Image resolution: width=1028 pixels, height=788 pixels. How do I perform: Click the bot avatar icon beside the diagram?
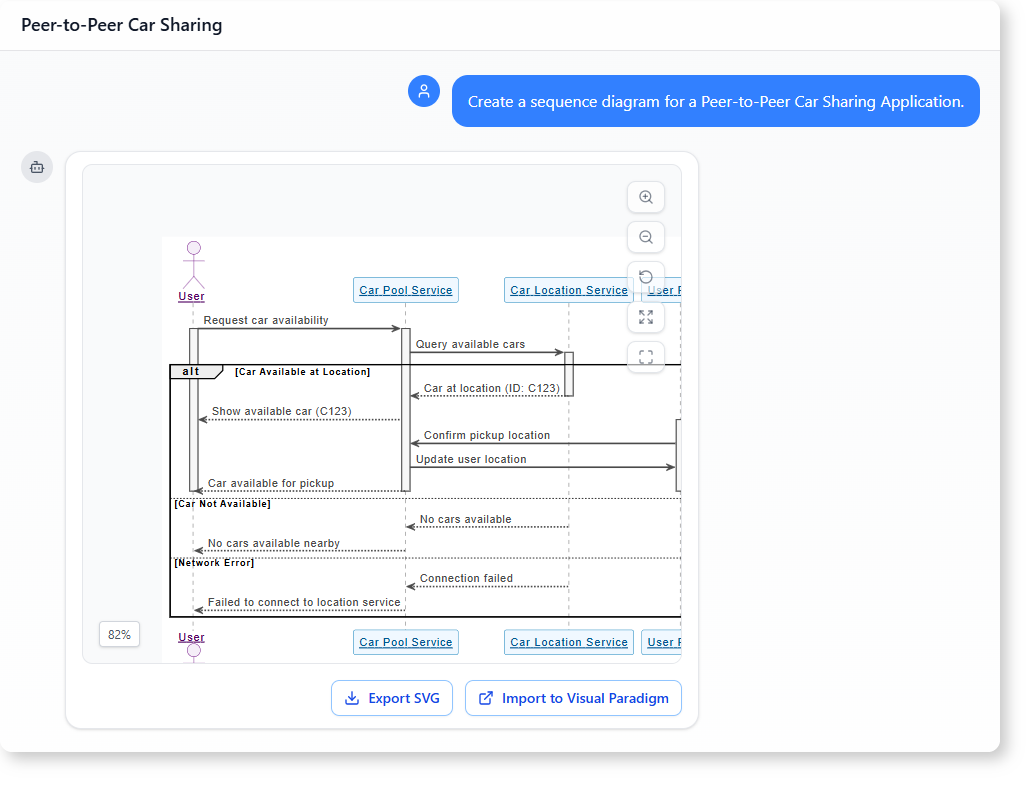(x=37, y=167)
